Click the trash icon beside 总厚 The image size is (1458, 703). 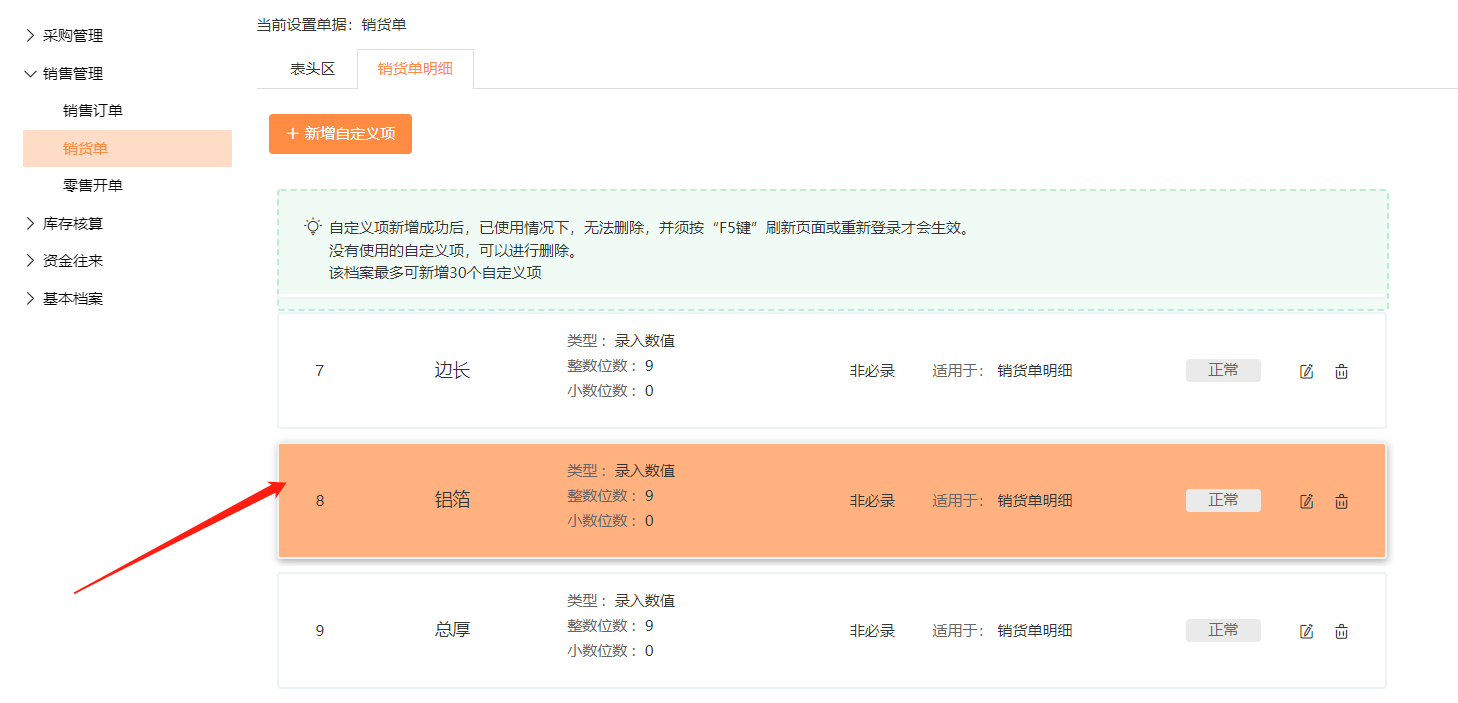click(x=1341, y=630)
